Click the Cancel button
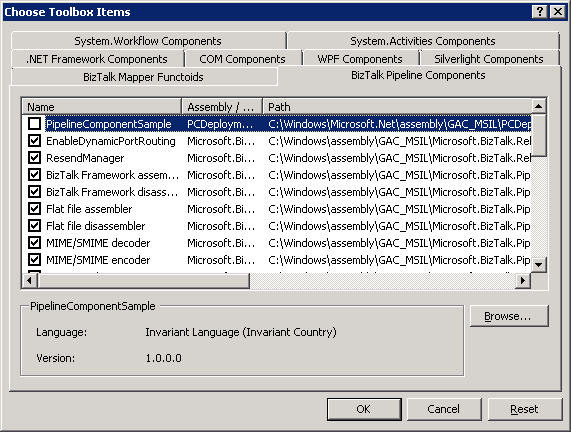 [444, 409]
